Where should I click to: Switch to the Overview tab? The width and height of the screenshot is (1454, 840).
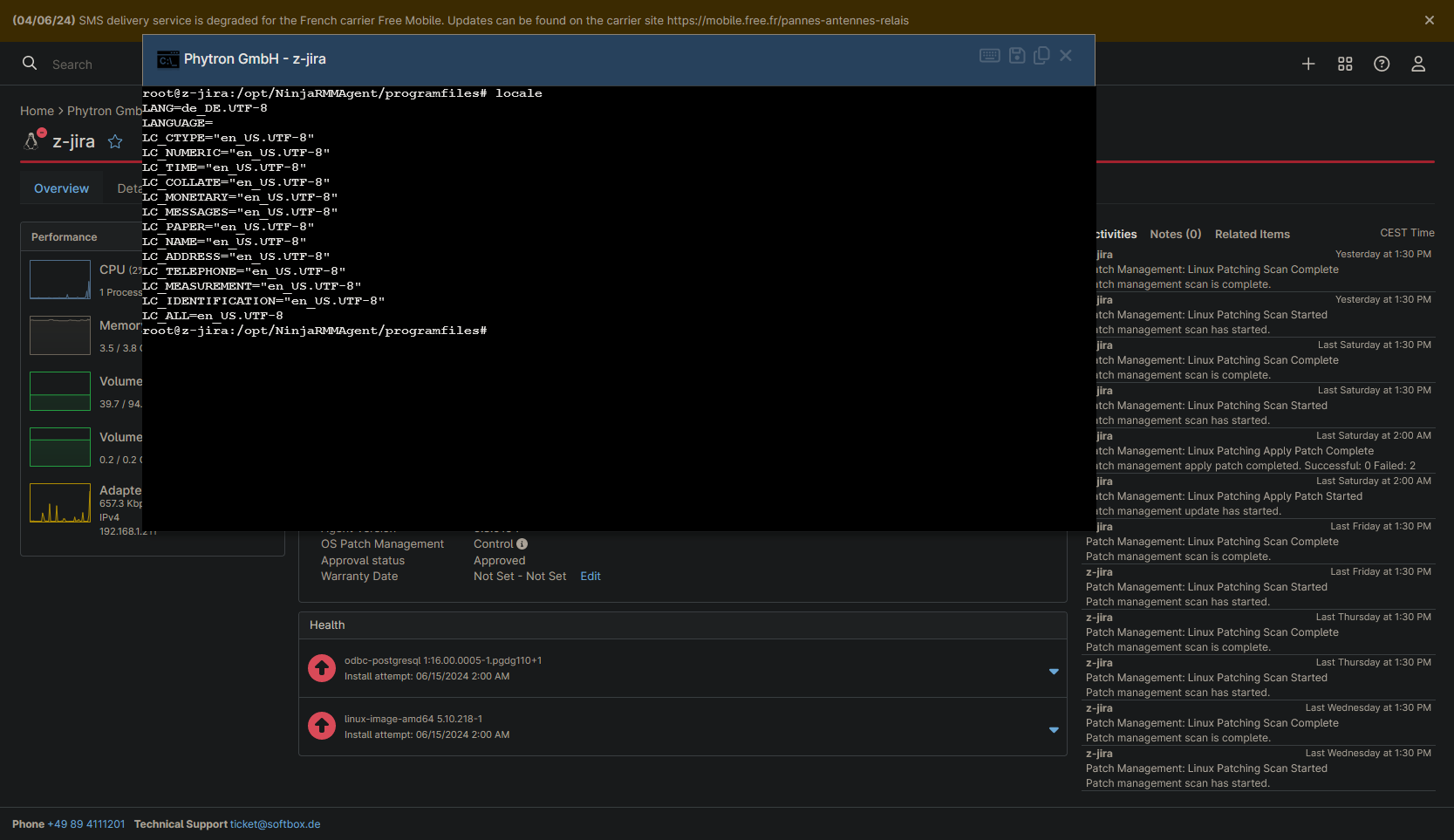click(x=61, y=188)
